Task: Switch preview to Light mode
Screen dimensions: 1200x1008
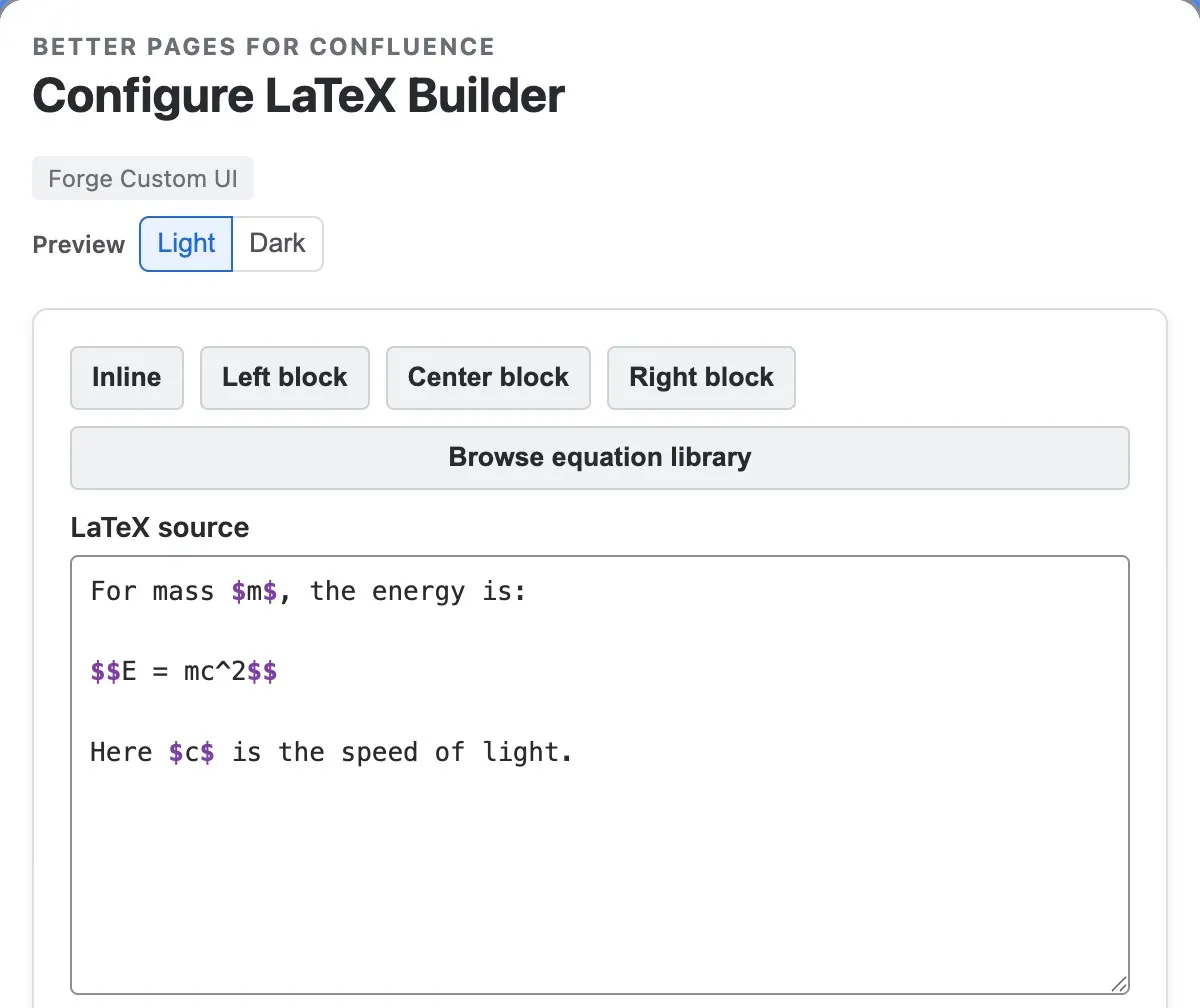Action: tap(186, 244)
